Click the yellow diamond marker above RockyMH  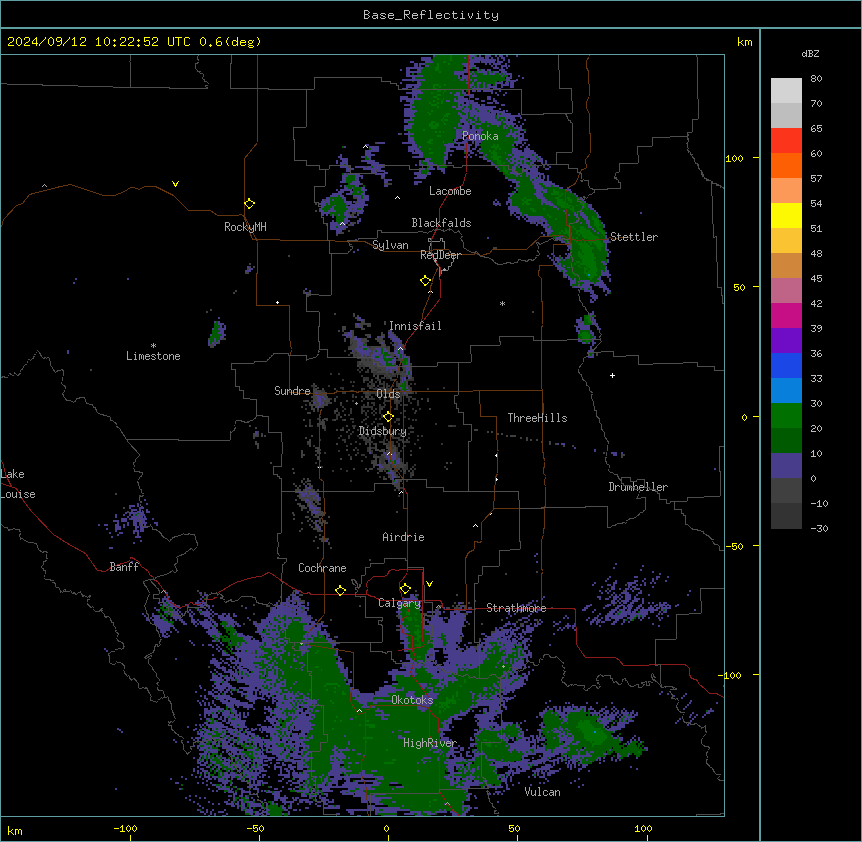(250, 204)
